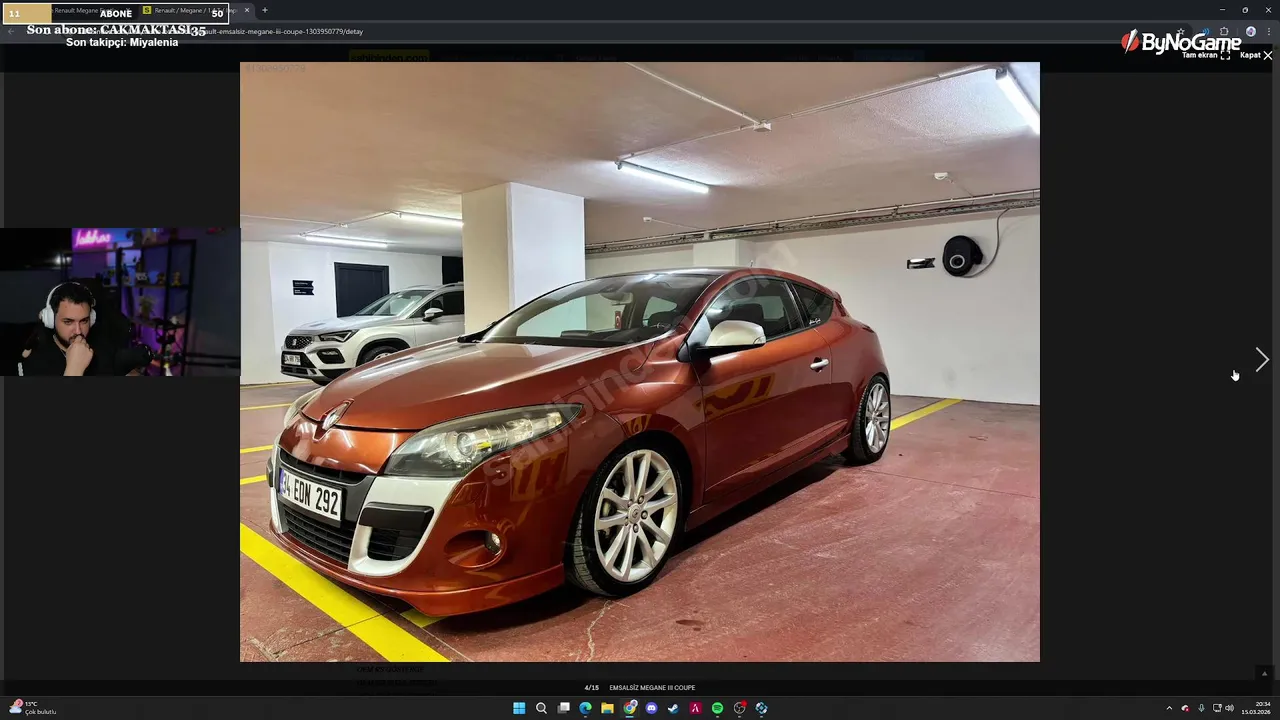Open microphone tray icon
The height and width of the screenshot is (720, 1280).
(1201, 708)
